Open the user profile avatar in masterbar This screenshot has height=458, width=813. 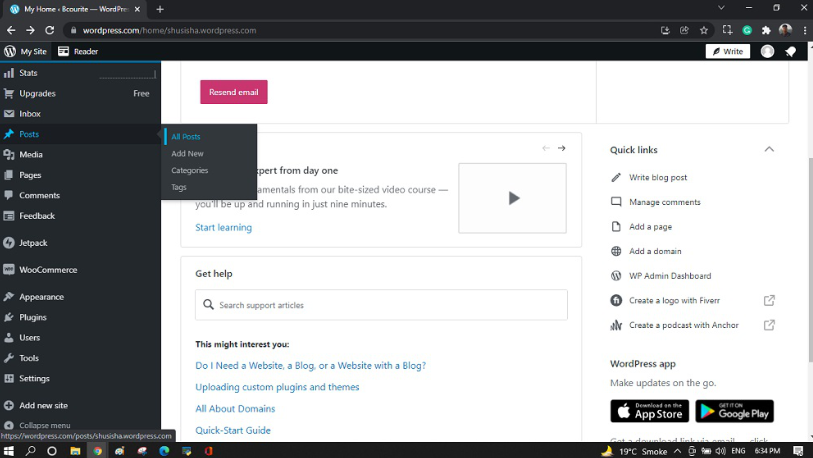point(767,51)
